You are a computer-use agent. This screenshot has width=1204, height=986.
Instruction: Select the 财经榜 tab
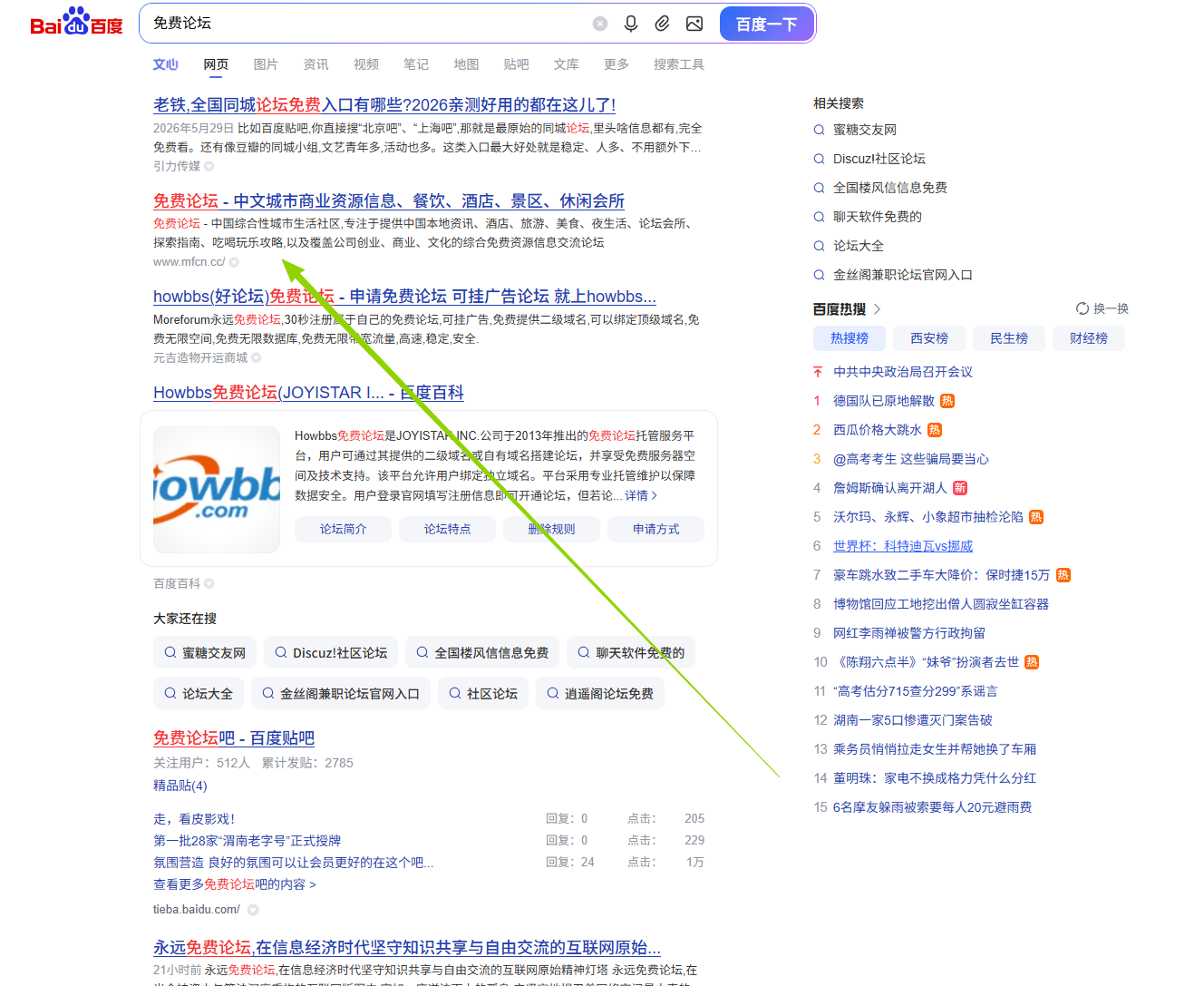pyautogui.click(x=1089, y=338)
